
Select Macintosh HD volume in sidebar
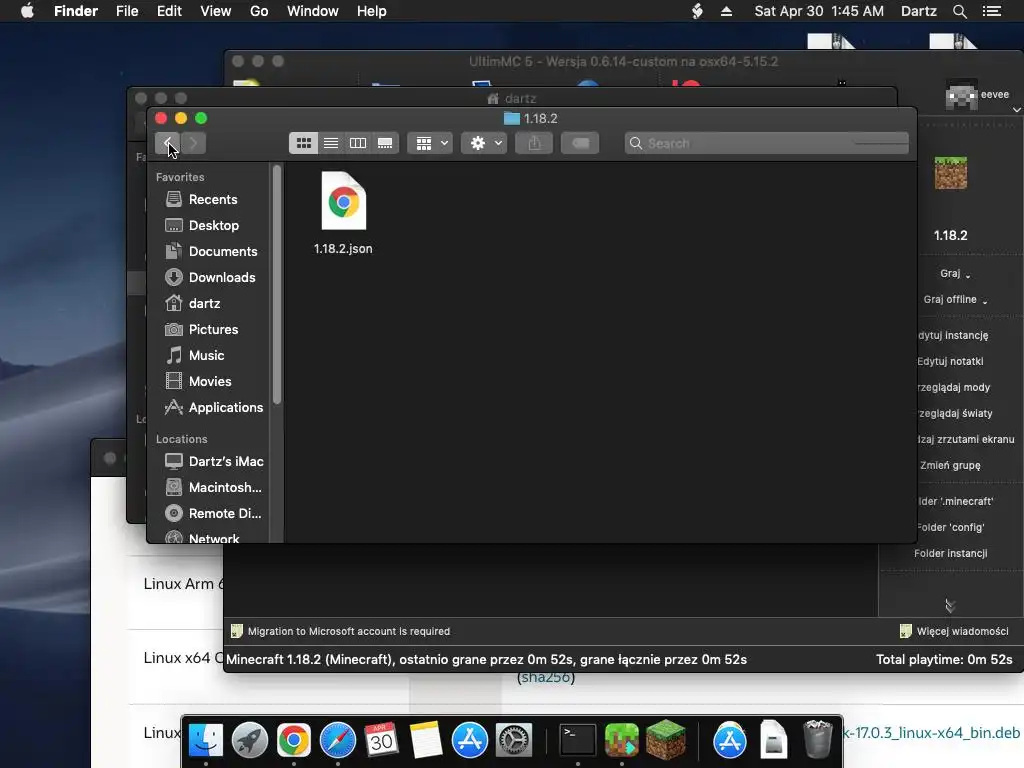pyautogui.click(x=225, y=487)
